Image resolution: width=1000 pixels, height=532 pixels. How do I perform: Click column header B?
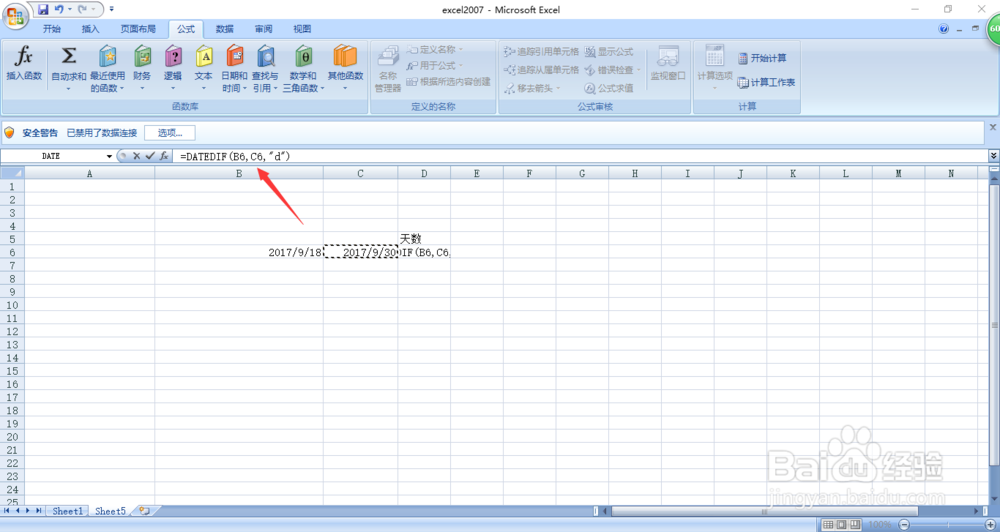coord(239,174)
